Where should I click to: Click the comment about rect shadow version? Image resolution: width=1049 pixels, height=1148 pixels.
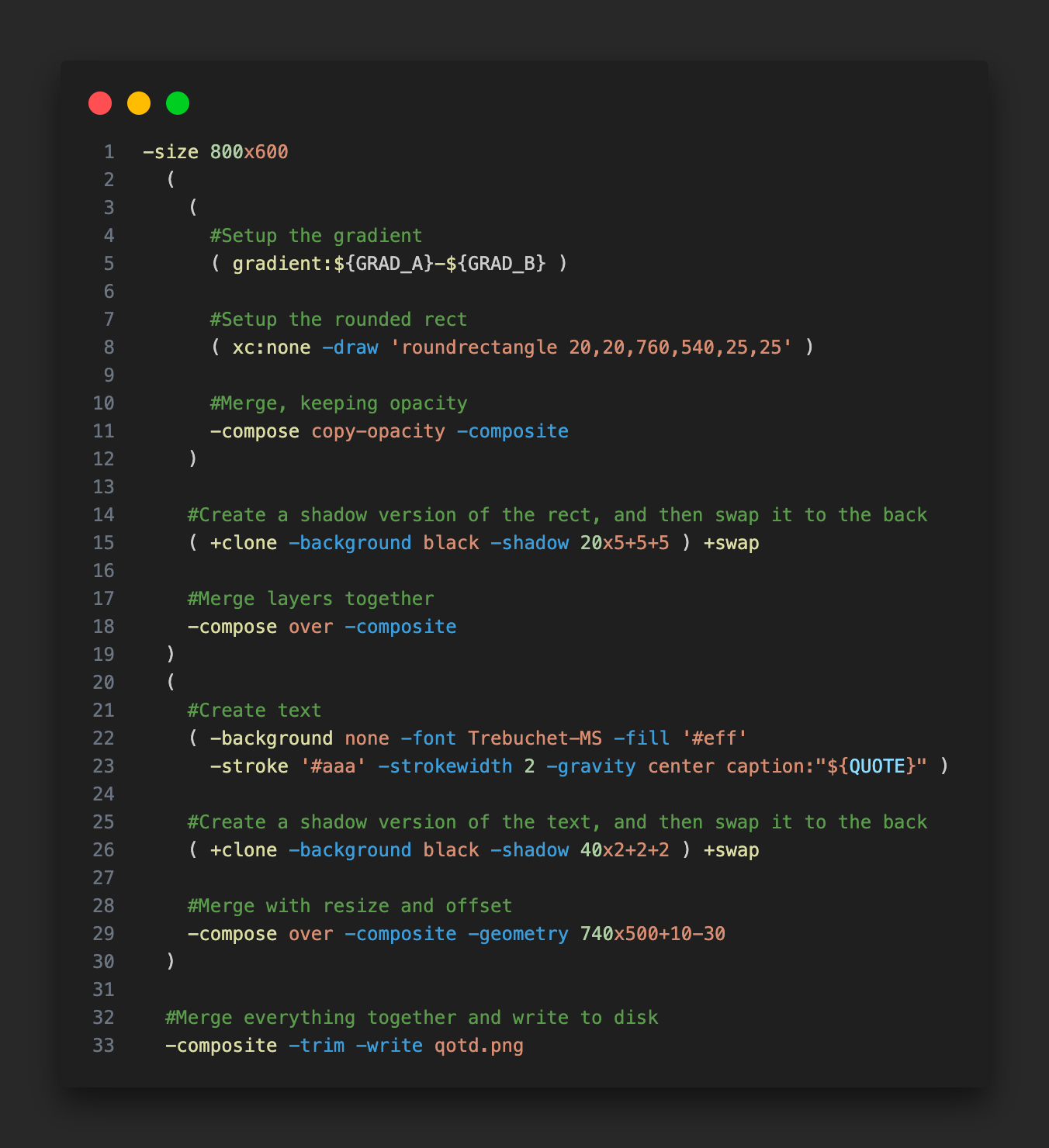[557, 515]
